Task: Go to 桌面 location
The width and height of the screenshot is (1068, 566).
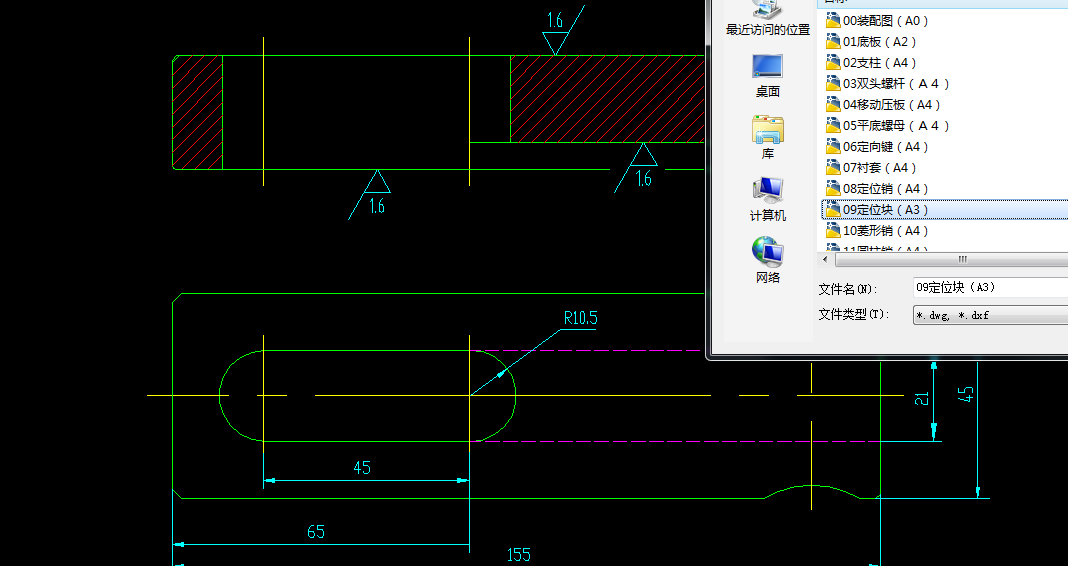Action: pyautogui.click(x=768, y=76)
